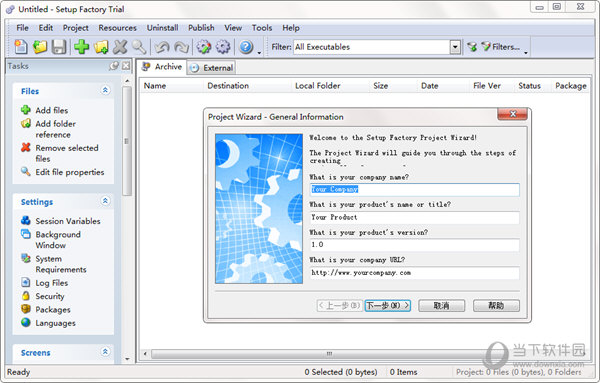Image resolution: width=600 pixels, height=383 pixels.
Task: Collapse the Files task group
Action: 105,90
